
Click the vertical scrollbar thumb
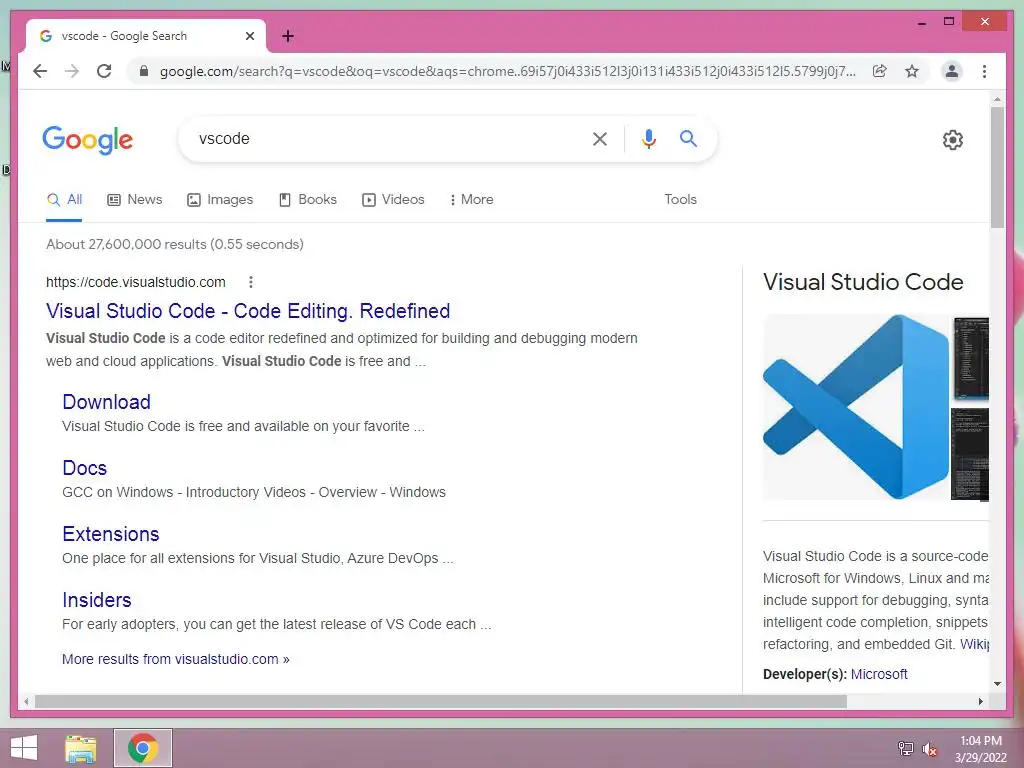(997, 167)
